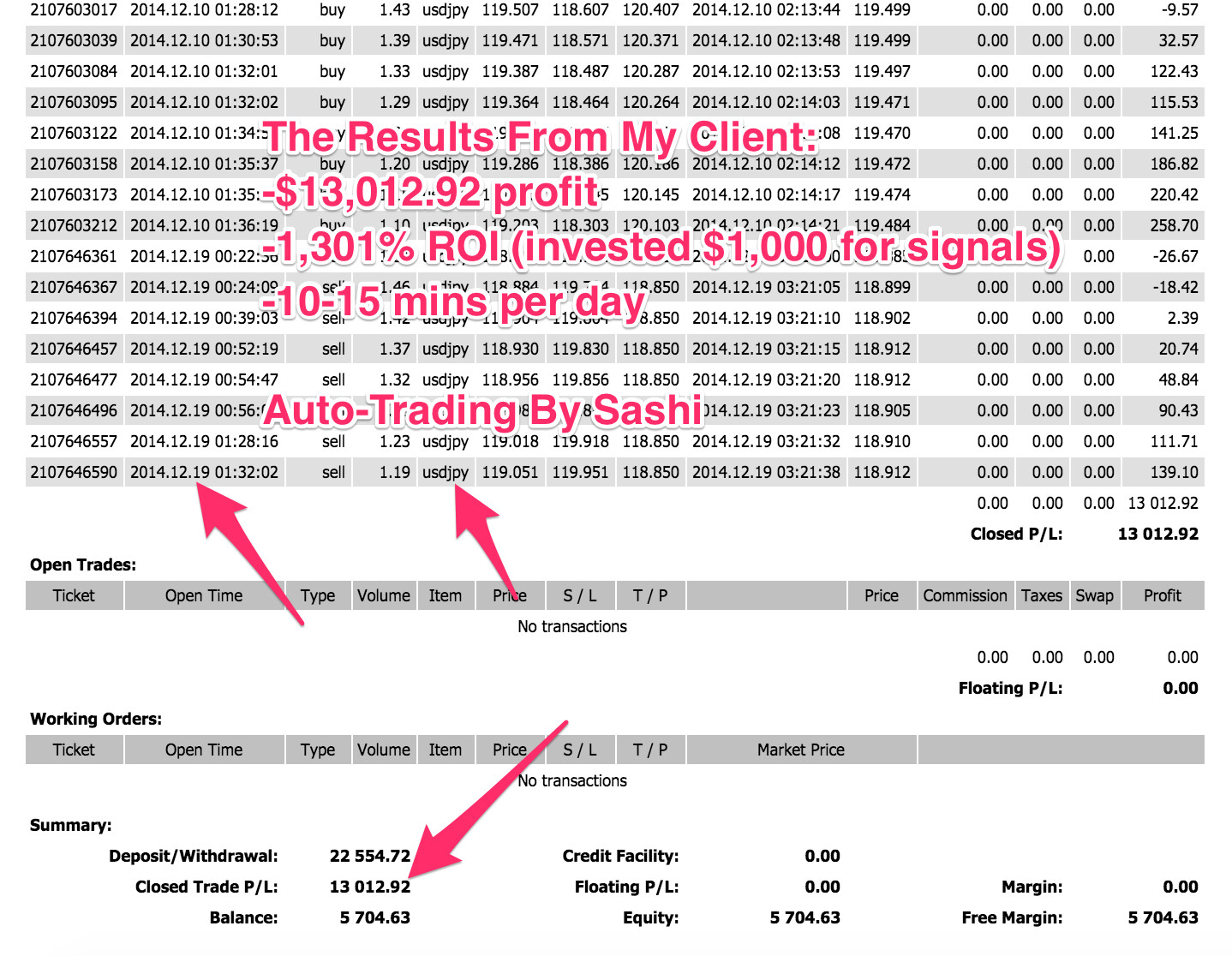The image size is (1232, 956).
Task: Click the 'Auto-Trading By Sashi' overlay text
Action: (483, 410)
